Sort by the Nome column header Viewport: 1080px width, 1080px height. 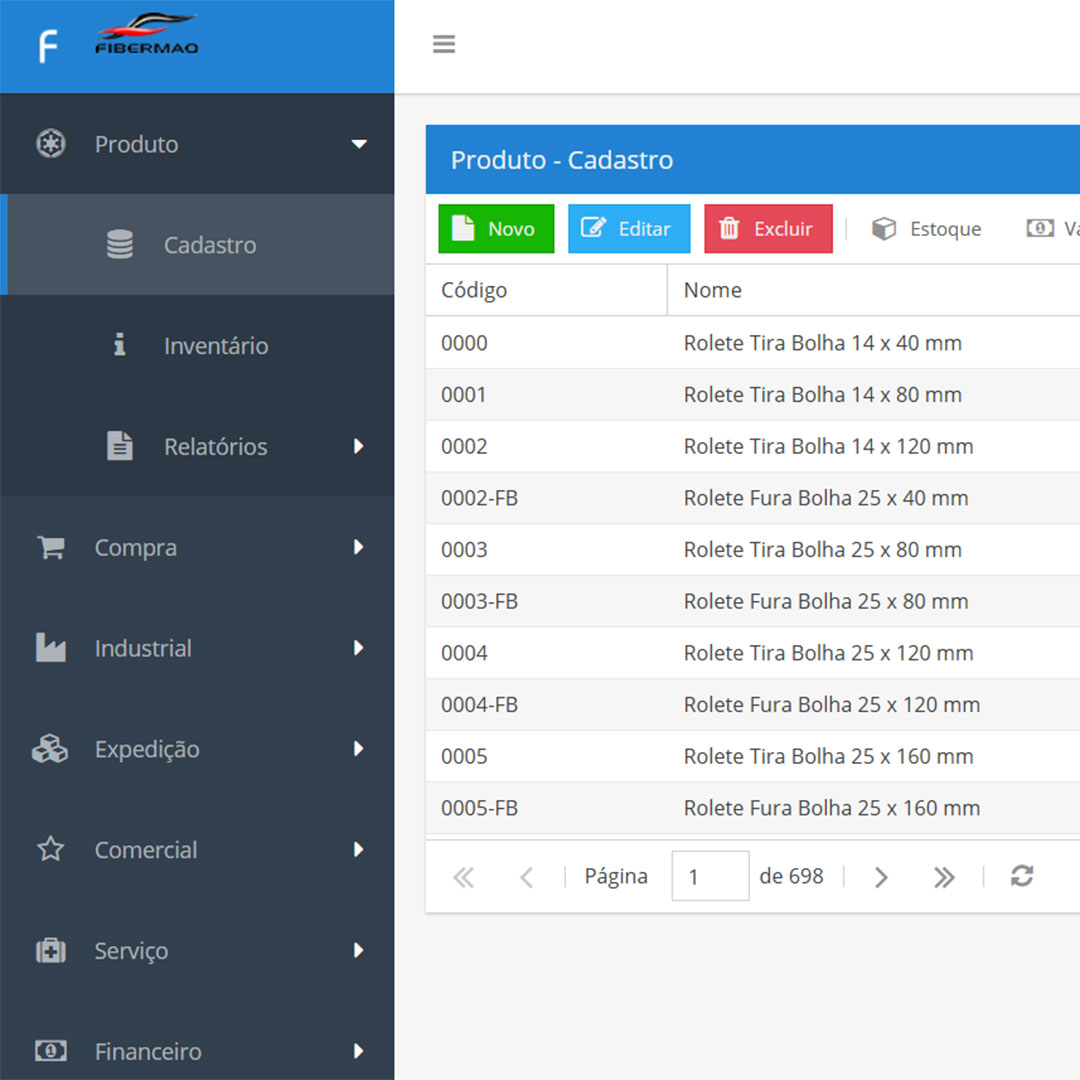[873, 290]
